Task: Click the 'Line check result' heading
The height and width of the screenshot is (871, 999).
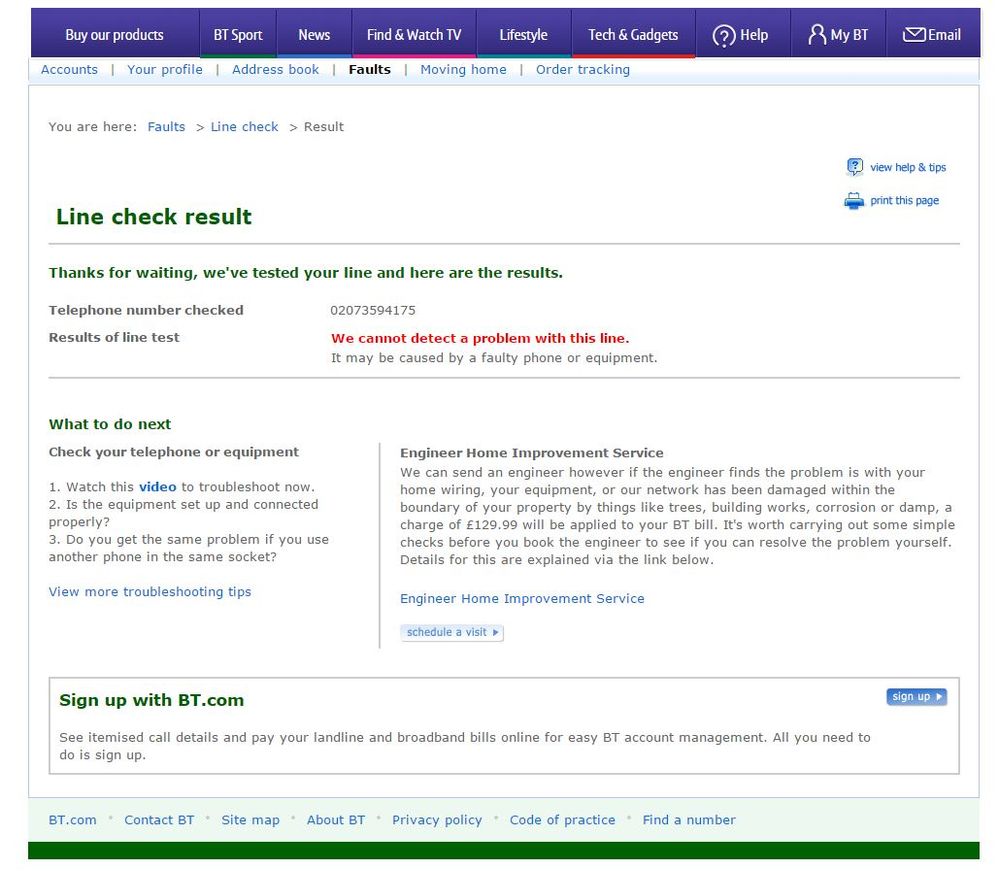Action: 154,217
